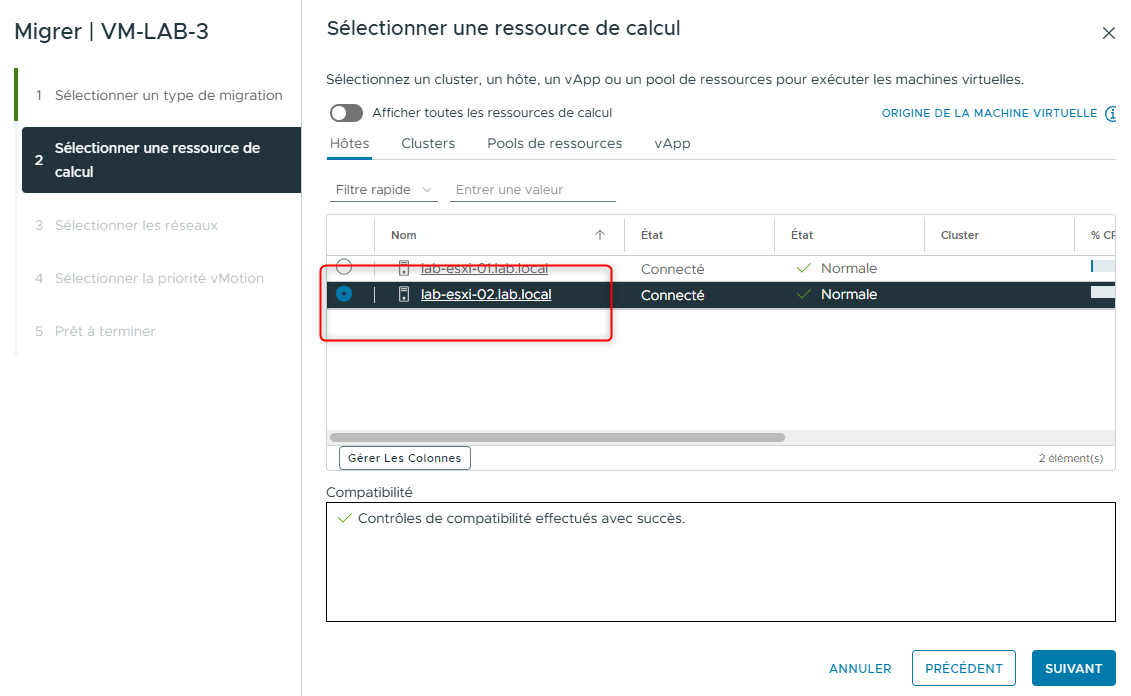Click the success checkmark in the Compatibilité panel
This screenshot has width=1131, height=696.
[344, 518]
